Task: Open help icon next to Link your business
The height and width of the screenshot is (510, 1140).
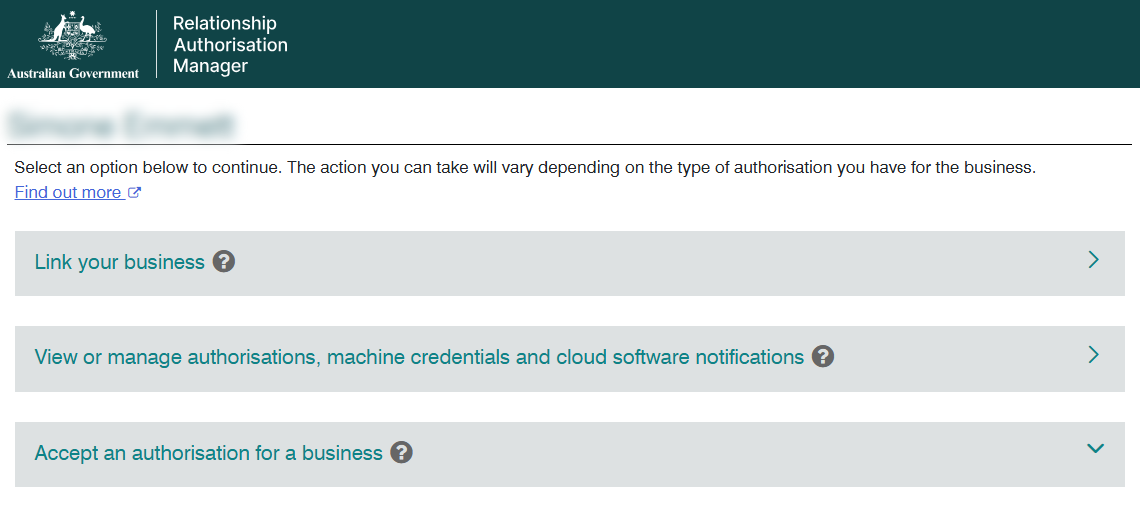Action: pyautogui.click(x=224, y=262)
